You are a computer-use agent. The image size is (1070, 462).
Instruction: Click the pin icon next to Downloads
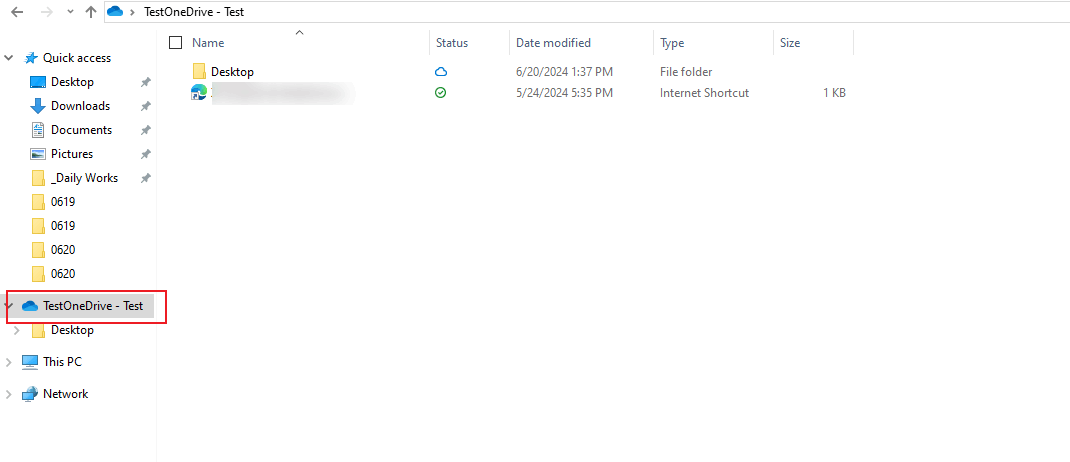point(145,106)
